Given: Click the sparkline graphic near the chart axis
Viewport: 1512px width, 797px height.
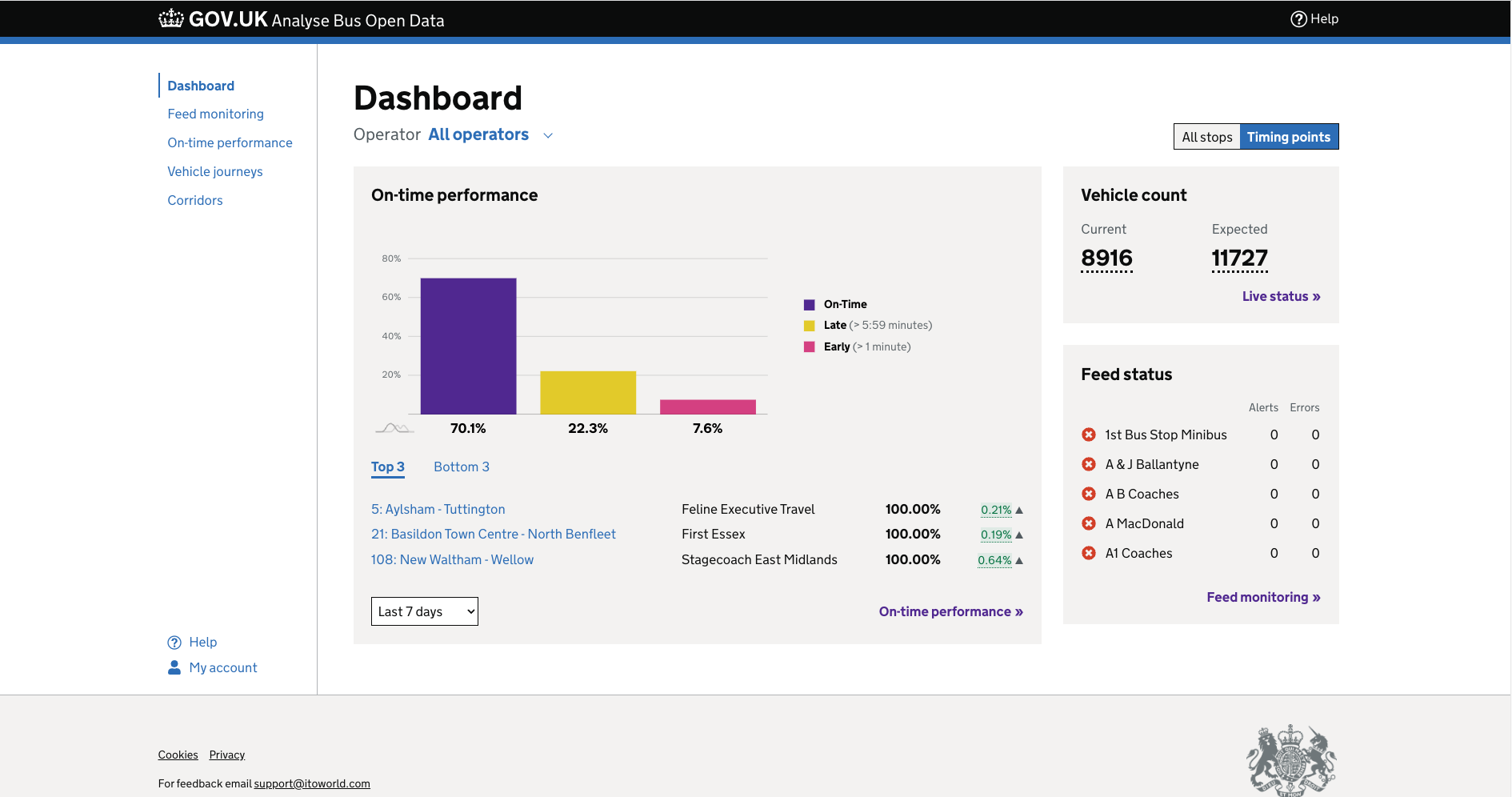Looking at the screenshot, I should (395, 427).
